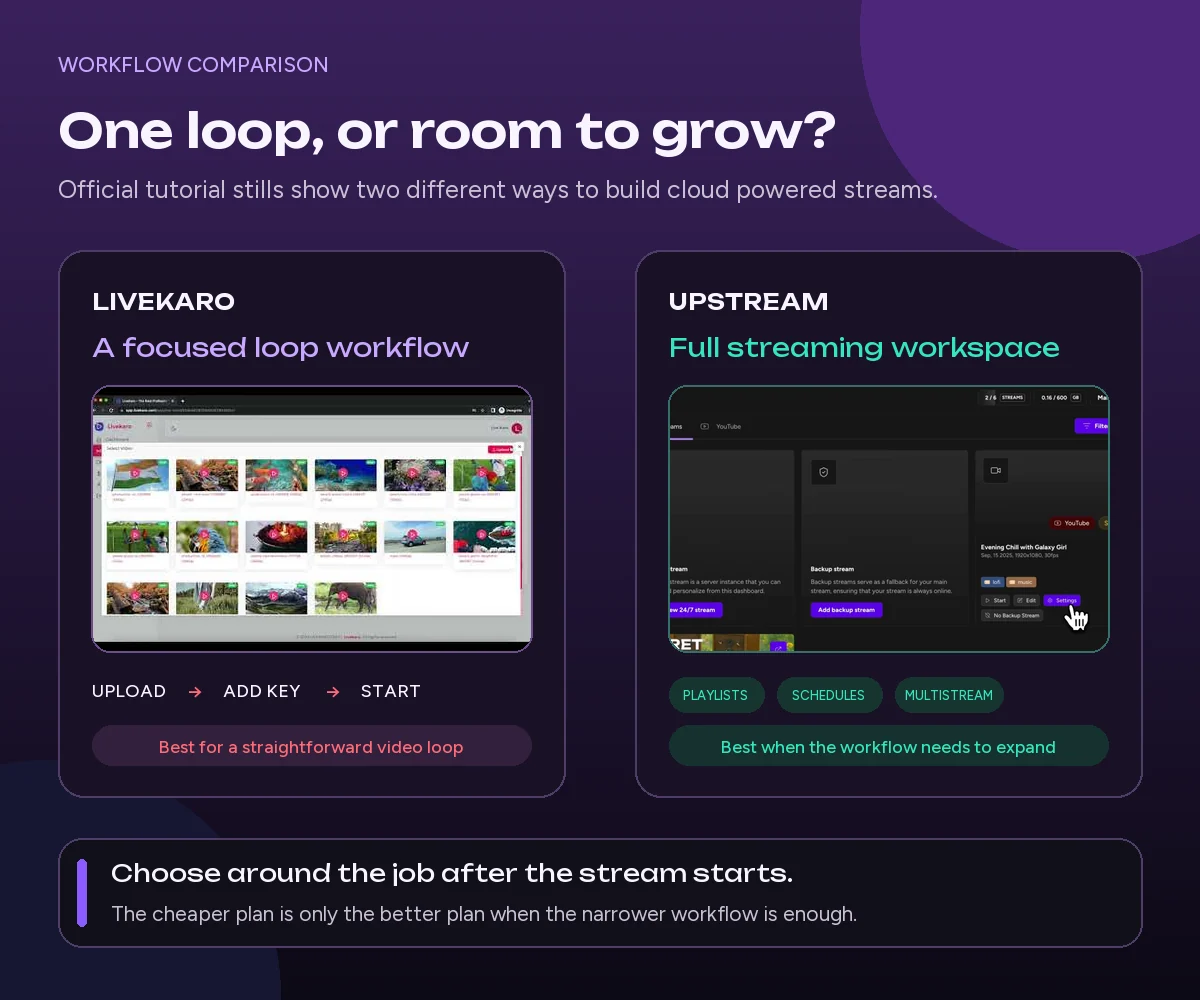
Task: Click the browser reload icon
Action: pos(111,410)
